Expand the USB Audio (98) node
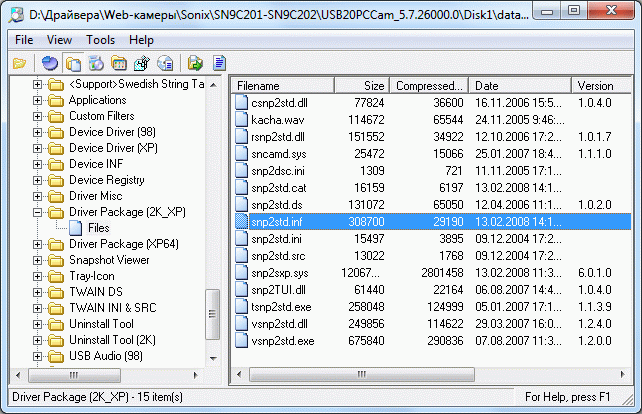642x414 pixels. coord(37,356)
